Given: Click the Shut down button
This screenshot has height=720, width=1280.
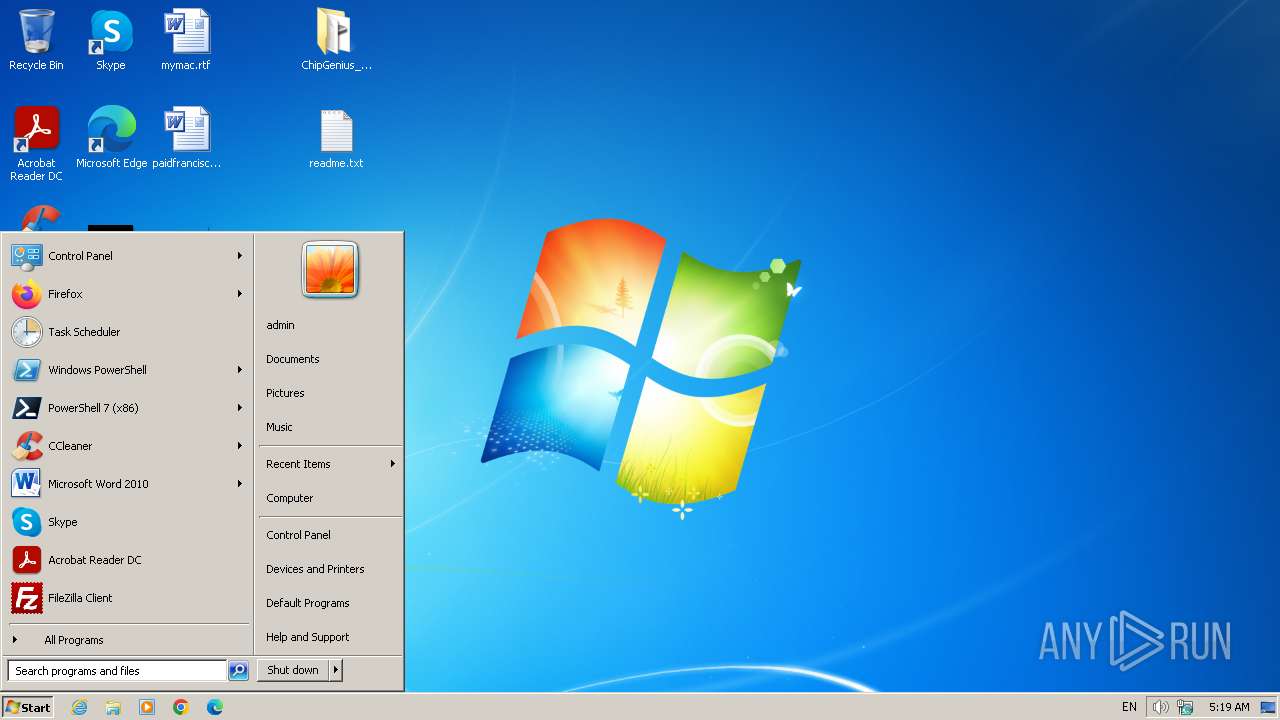Looking at the screenshot, I should (x=293, y=670).
